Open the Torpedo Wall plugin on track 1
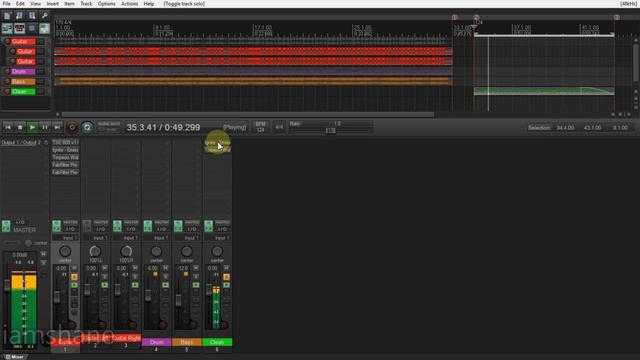Viewport: 640px width, 360px height. coord(65,157)
